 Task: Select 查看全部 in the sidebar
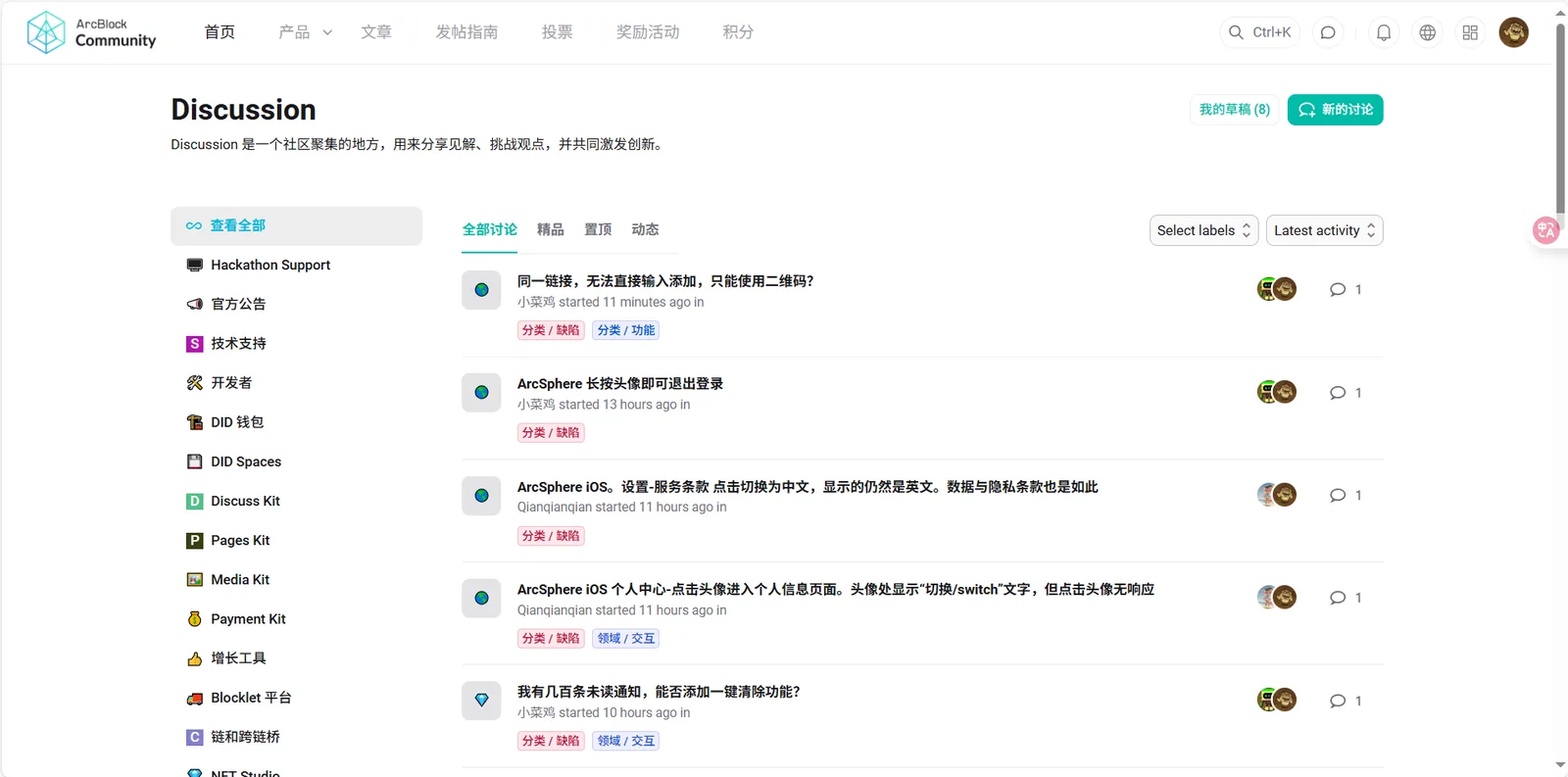tap(296, 225)
